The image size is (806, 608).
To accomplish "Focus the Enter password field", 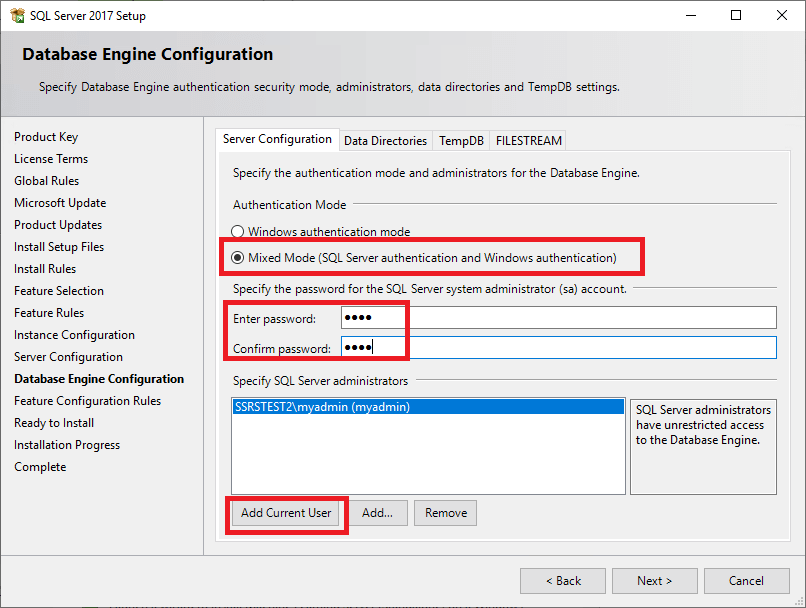I will tap(559, 318).
